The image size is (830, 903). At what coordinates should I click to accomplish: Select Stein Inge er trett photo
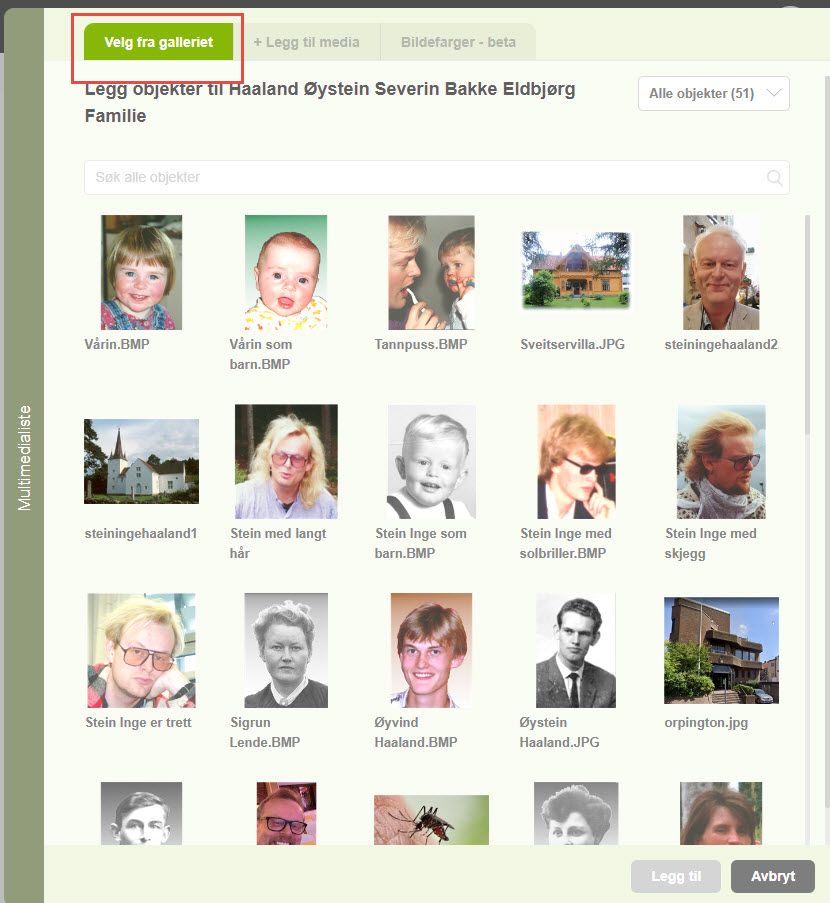pyautogui.click(x=141, y=650)
